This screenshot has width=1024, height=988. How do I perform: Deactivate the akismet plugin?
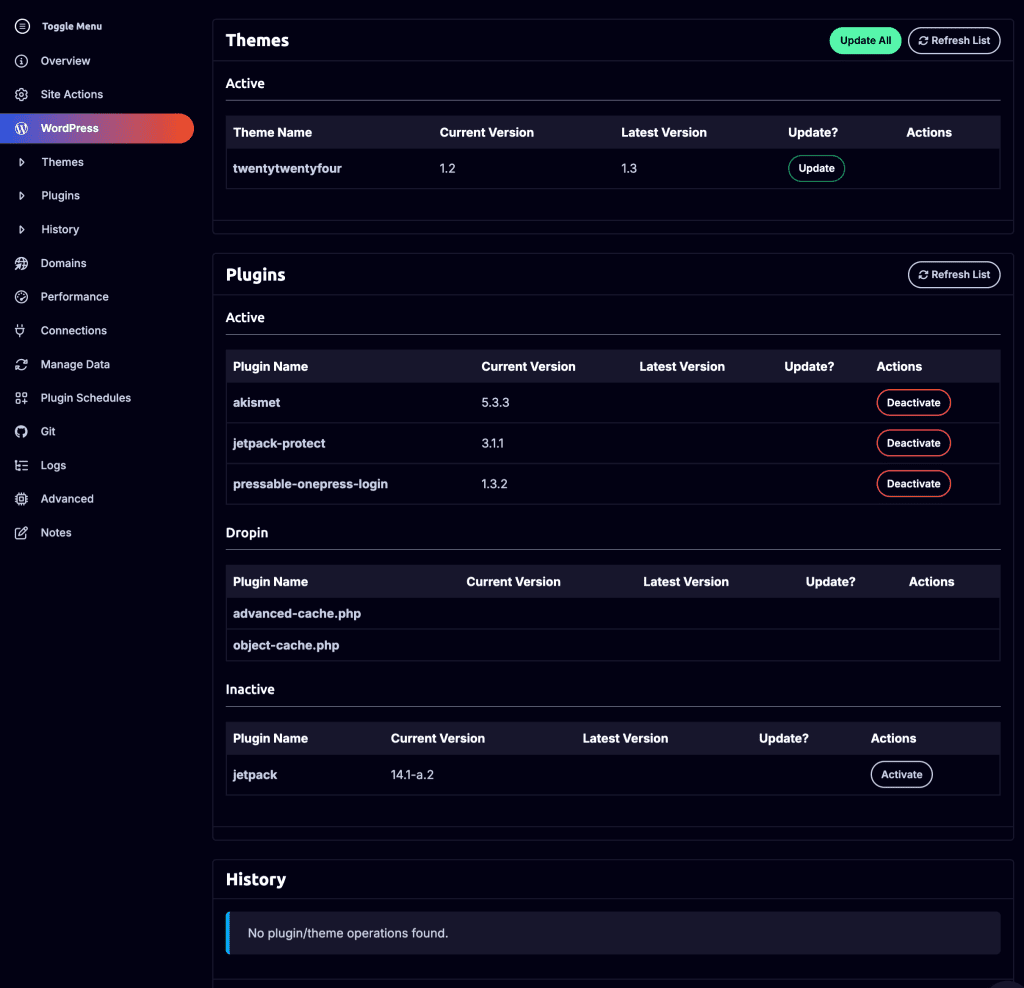pyautogui.click(x=914, y=403)
